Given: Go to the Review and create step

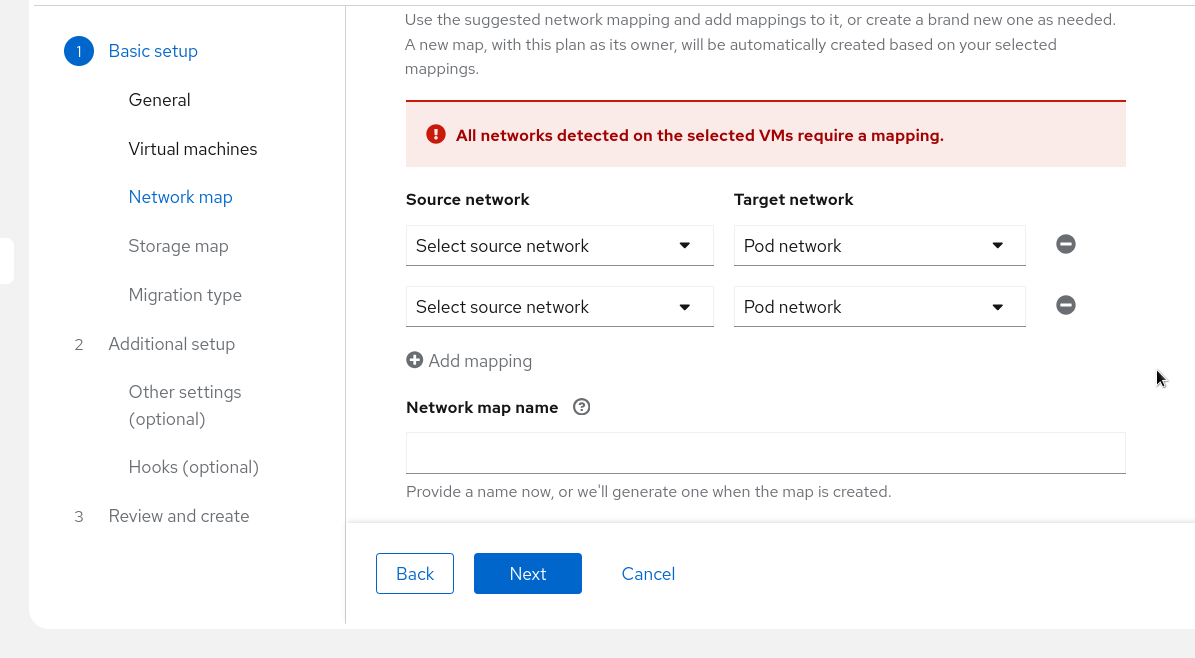Looking at the screenshot, I should (179, 516).
